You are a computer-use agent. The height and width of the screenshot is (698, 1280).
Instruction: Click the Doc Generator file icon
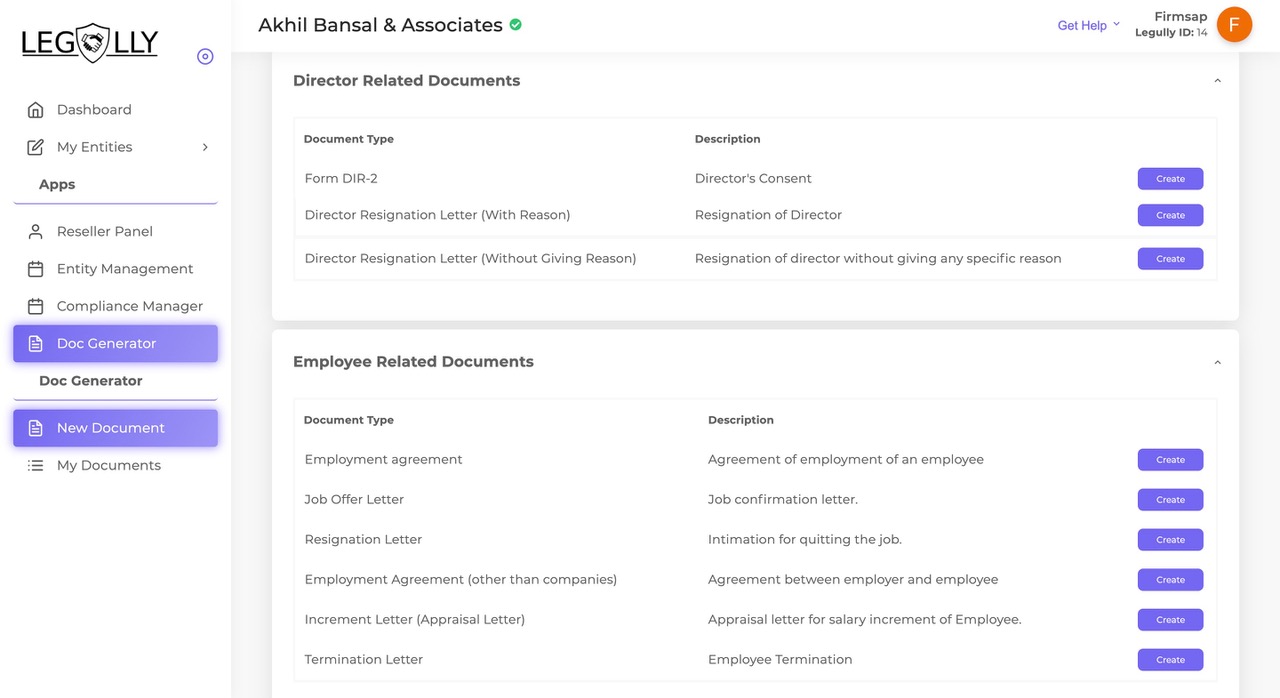coord(35,344)
